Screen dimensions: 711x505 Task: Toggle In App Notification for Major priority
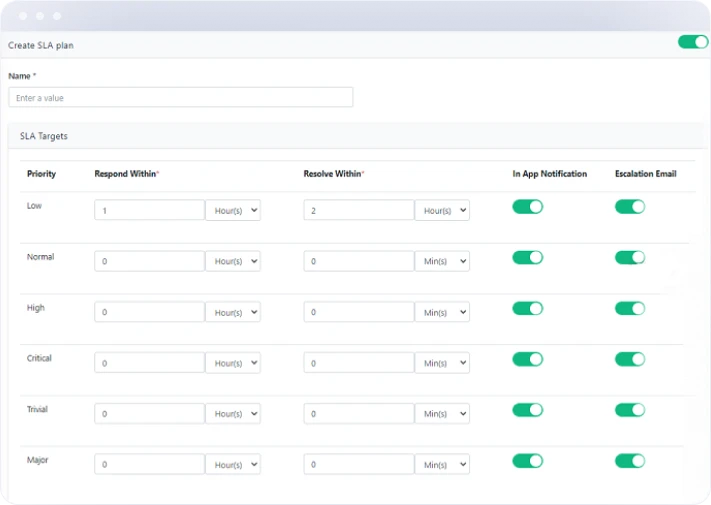(527, 461)
